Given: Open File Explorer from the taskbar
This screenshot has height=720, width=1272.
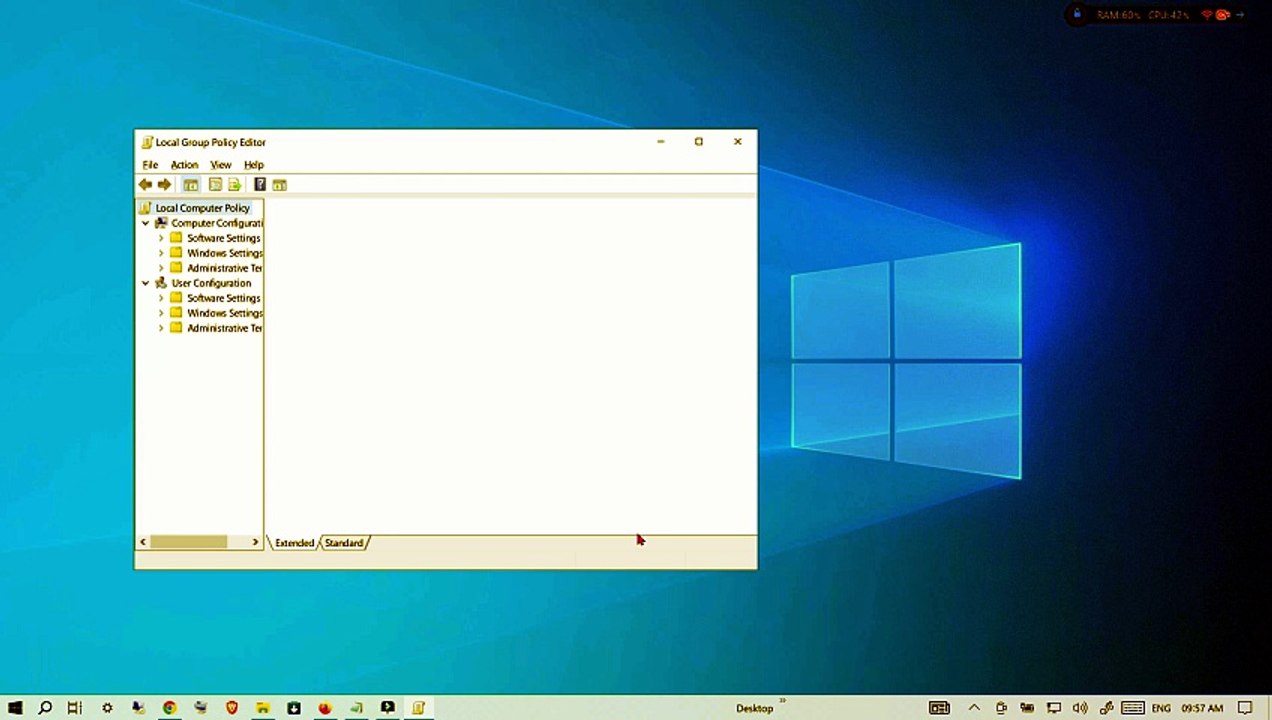Looking at the screenshot, I should (x=263, y=708).
